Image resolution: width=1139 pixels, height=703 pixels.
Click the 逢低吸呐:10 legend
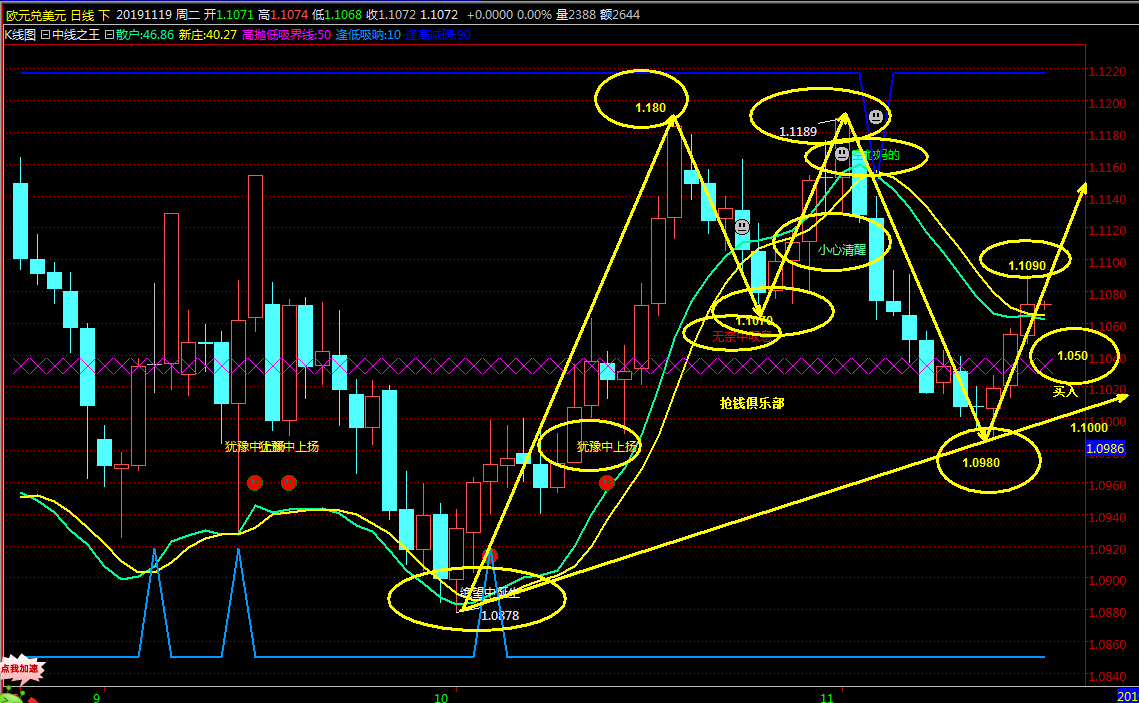tap(368, 35)
